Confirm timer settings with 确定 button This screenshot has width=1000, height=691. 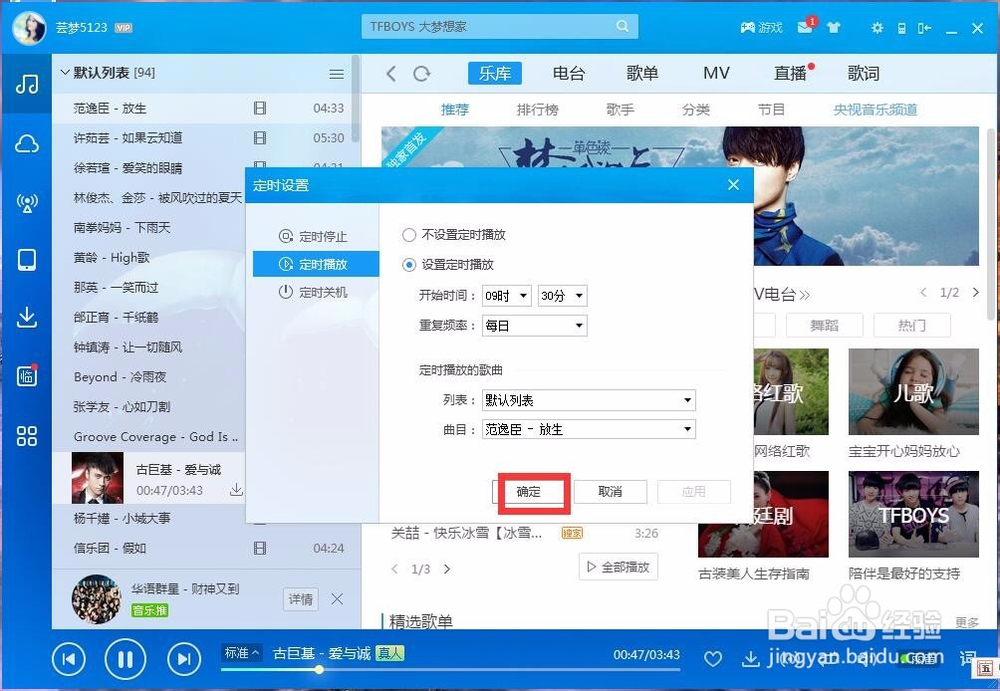[531, 491]
